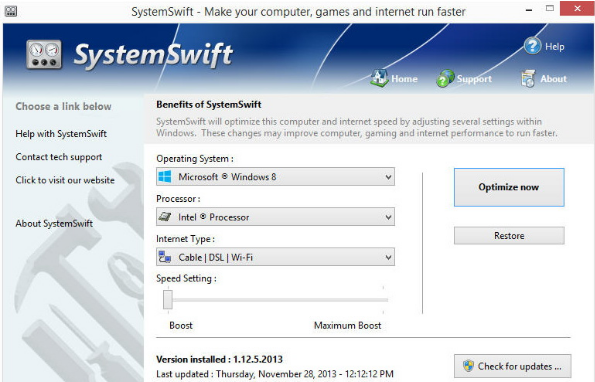Open the About section in the header
This screenshot has width=595, height=382.
tap(553, 79)
